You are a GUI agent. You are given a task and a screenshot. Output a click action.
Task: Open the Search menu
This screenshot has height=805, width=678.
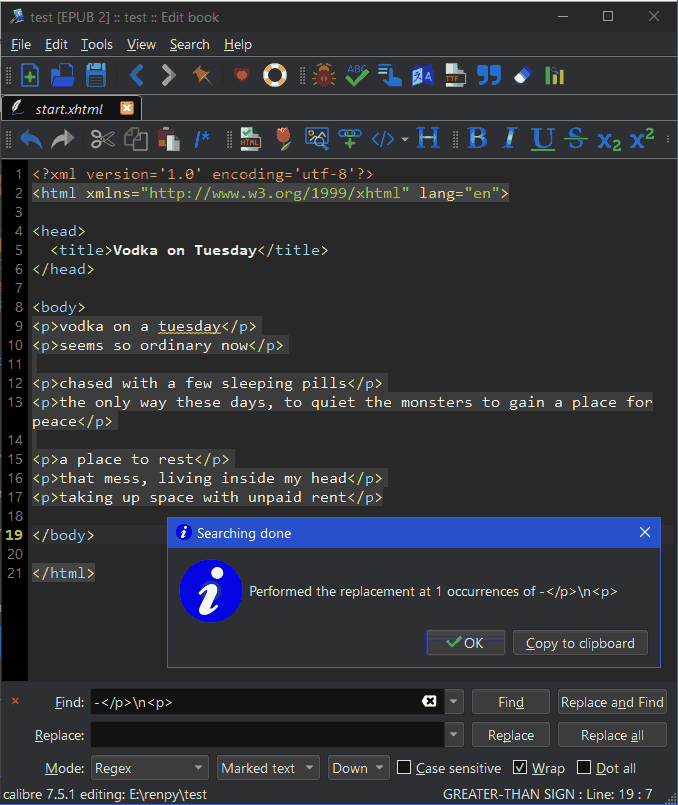189,45
